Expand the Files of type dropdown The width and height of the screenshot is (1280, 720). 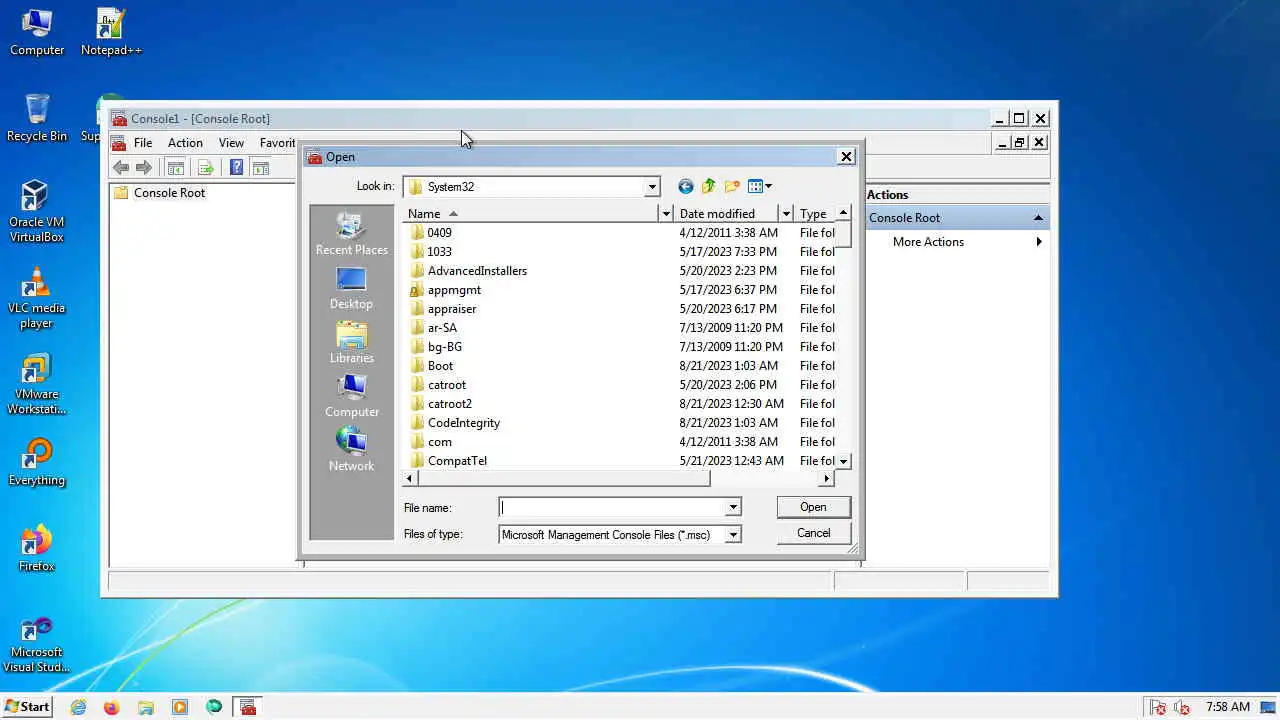pos(733,535)
